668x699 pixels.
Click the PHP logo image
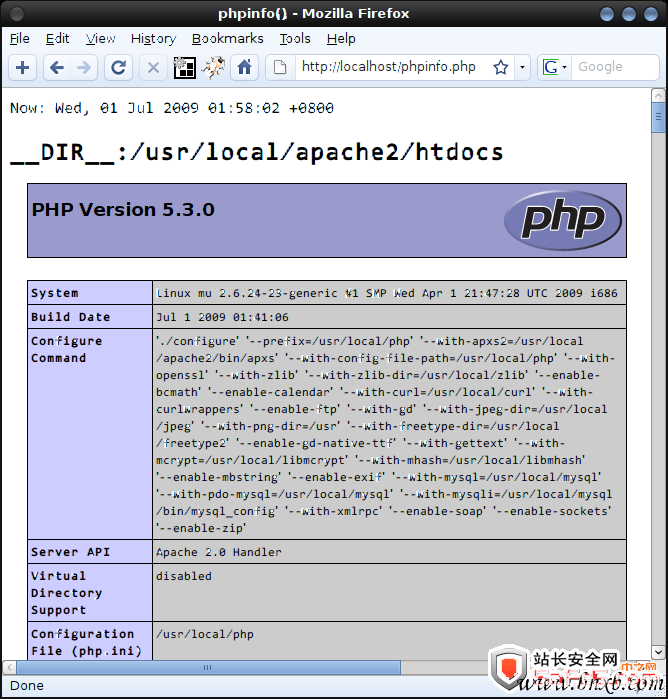tap(563, 220)
